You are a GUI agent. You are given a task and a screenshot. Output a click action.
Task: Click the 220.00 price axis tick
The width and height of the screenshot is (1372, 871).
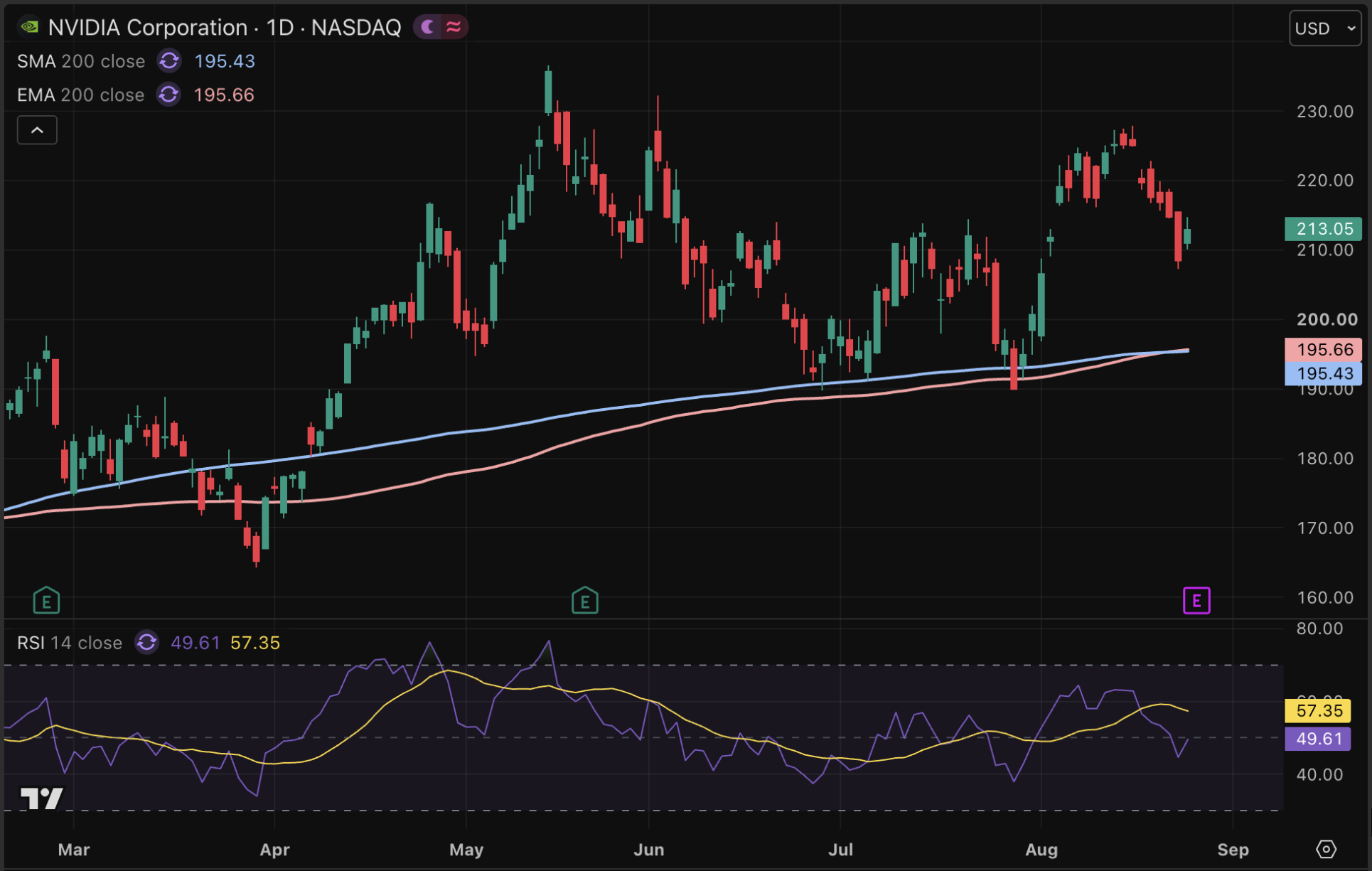1325,181
